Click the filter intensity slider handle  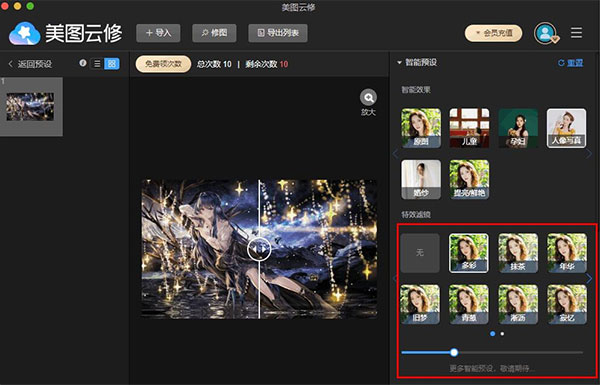click(x=454, y=352)
